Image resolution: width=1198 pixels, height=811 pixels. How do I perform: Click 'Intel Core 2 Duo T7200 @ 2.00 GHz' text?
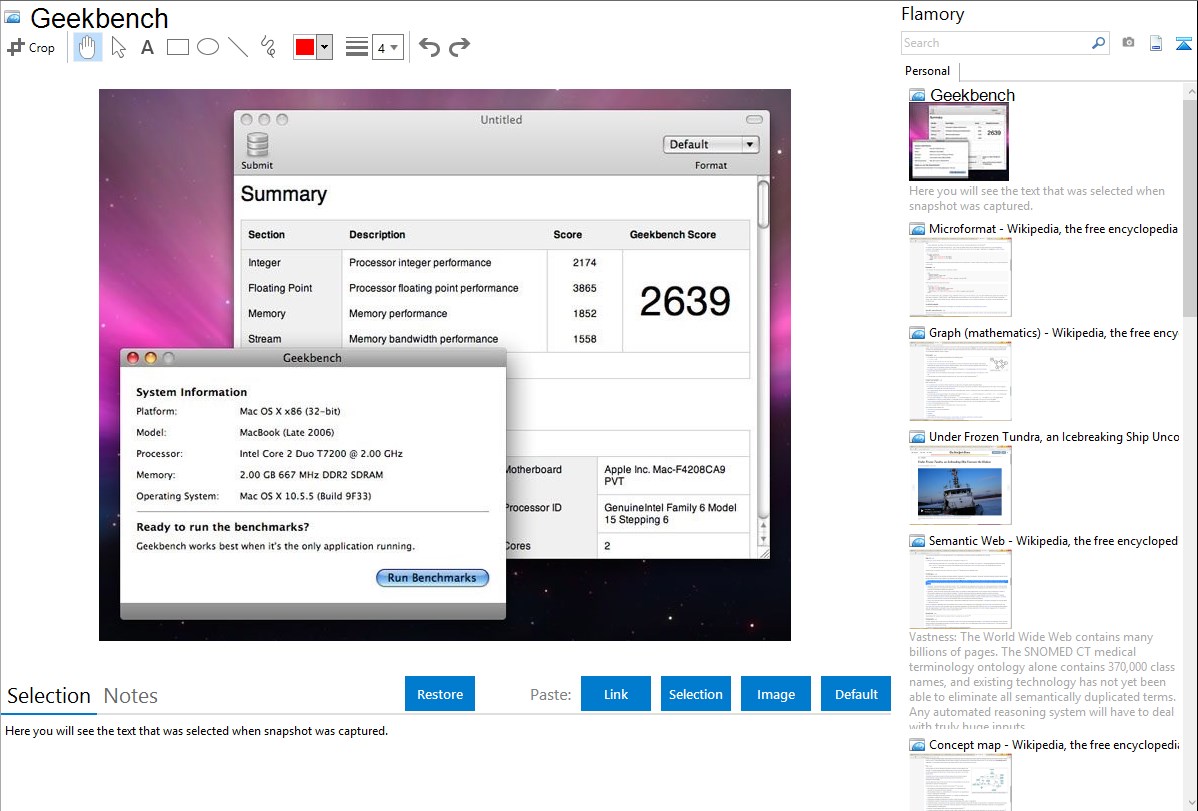[321, 453]
